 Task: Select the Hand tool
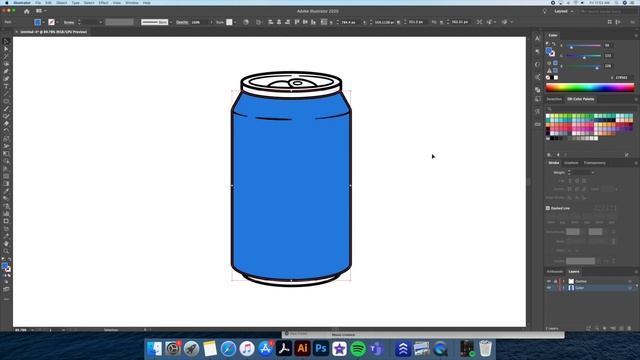click(6, 244)
